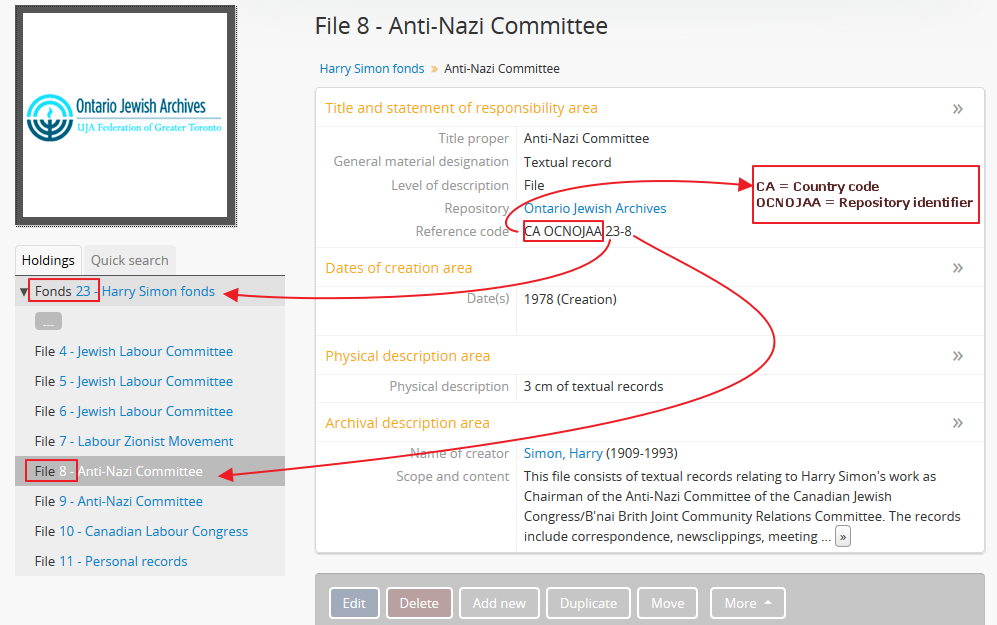Collapse the Archival description area chevron
This screenshot has height=625, width=997.
(x=957, y=423)
